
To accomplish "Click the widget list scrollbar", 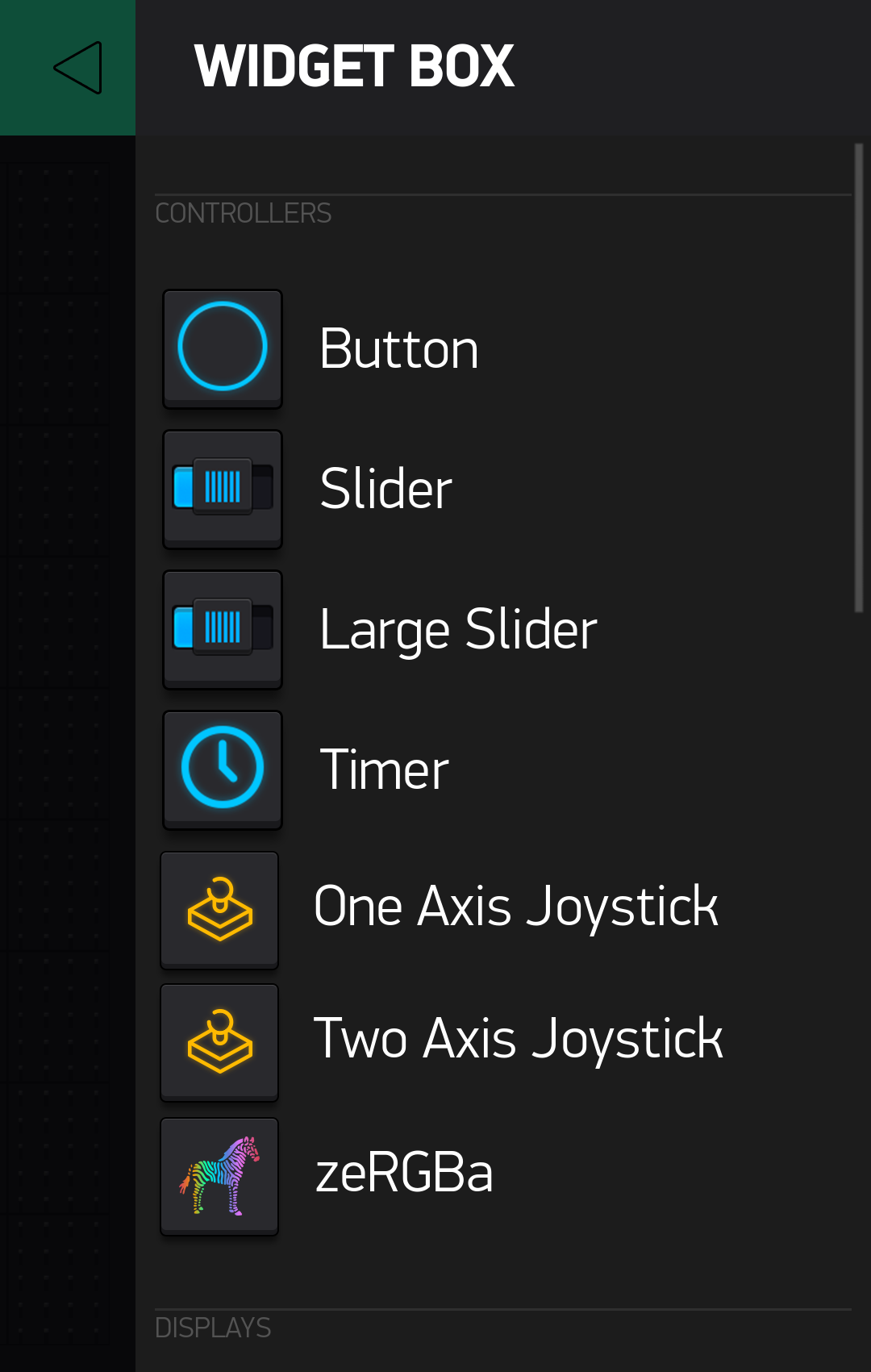I will [x=859, y=377].
